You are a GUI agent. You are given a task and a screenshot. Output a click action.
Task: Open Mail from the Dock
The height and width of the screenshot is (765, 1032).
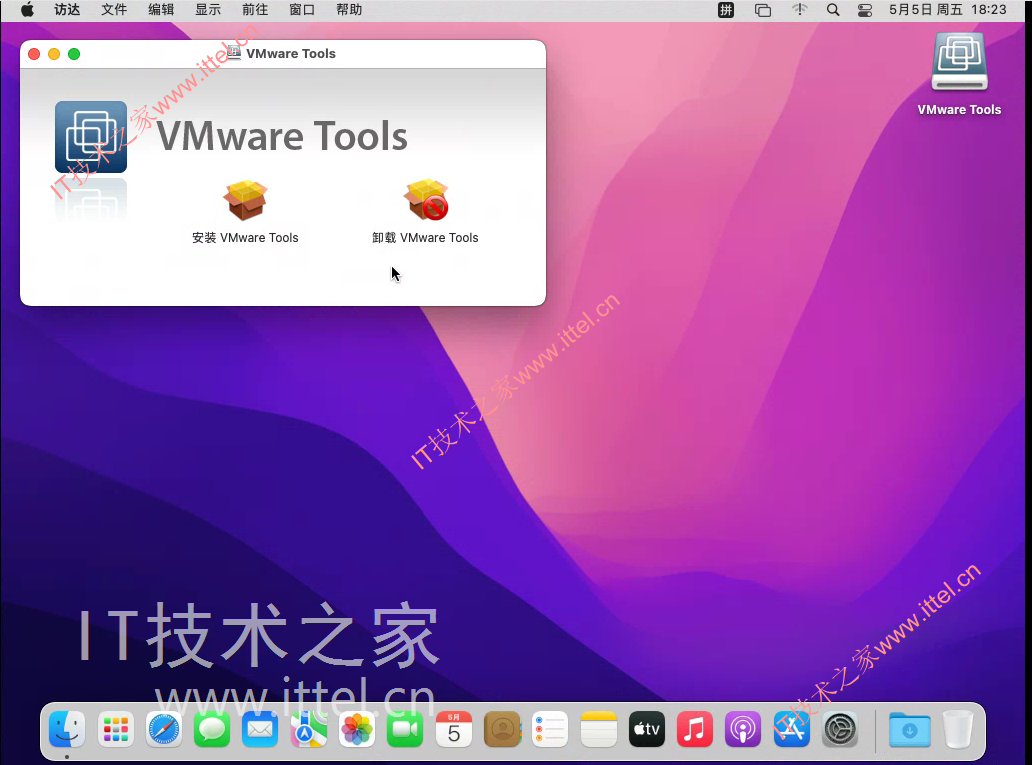click(260, 729)
